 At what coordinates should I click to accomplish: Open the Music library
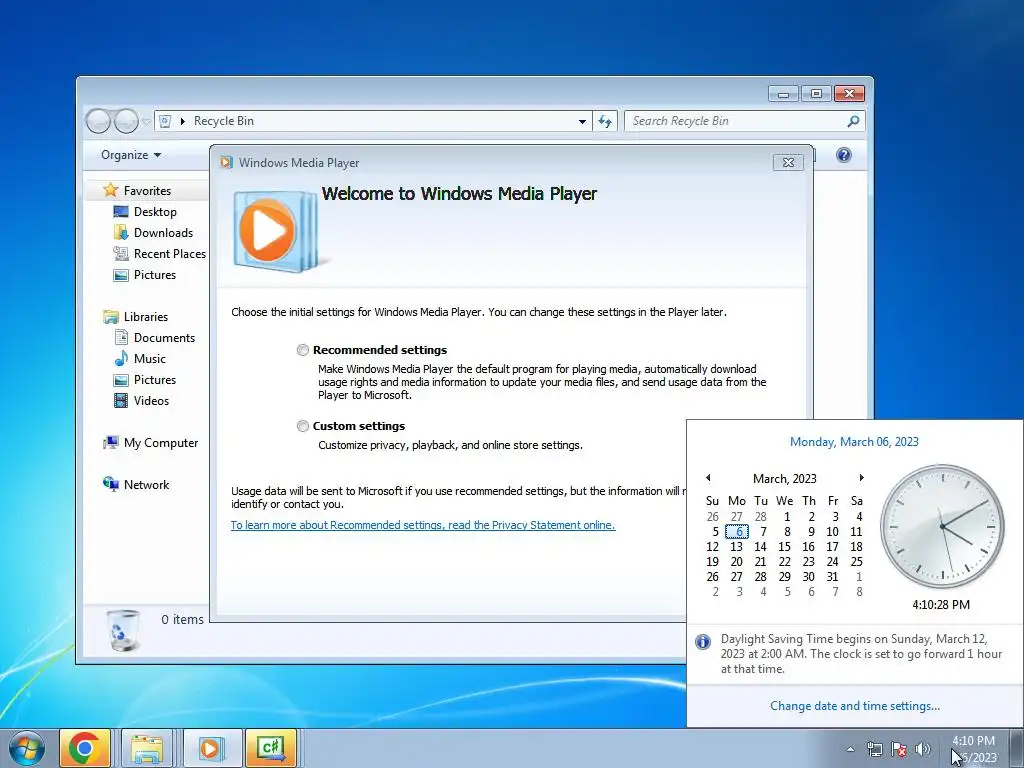pyautogui.click(x=150, y=359)
